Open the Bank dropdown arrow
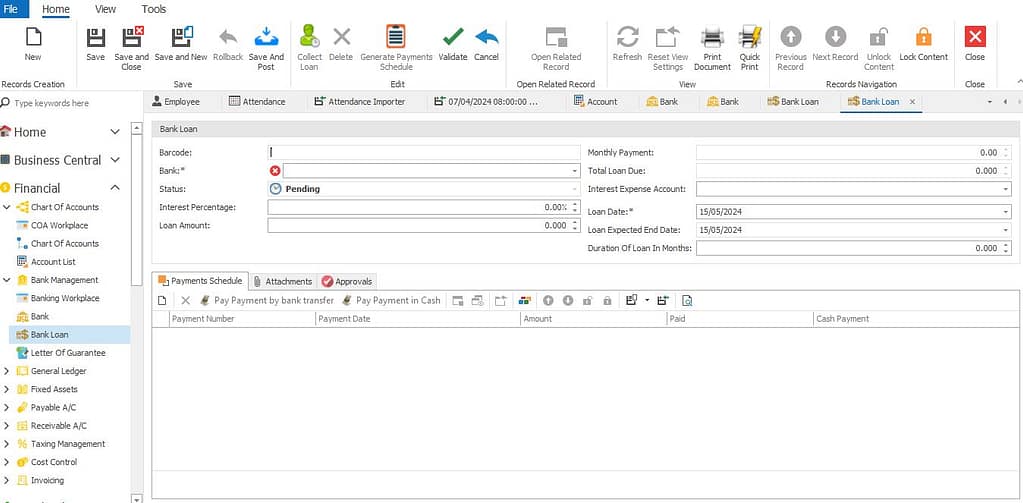The width and height of the screenshot is (1023, 503). pyautogui.click(x=575, y=171)
